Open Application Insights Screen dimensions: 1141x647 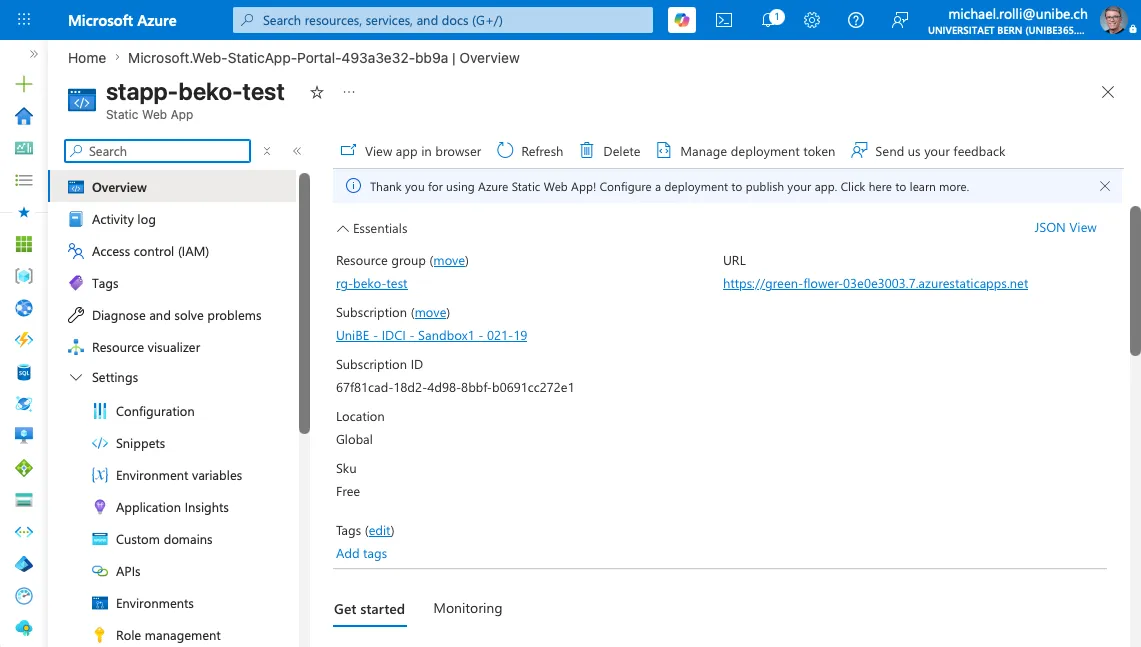[x=173, y=507]
